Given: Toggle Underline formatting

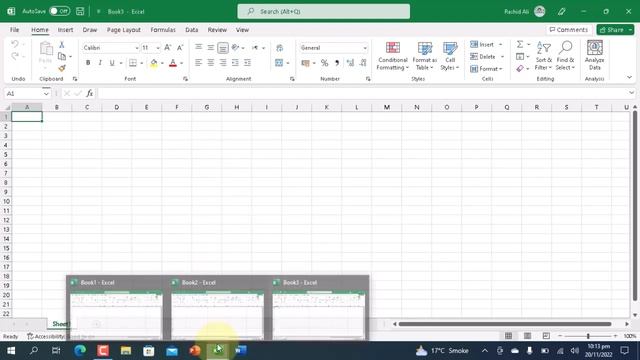Looking at the screenshot, I should [x=112, y=63].
